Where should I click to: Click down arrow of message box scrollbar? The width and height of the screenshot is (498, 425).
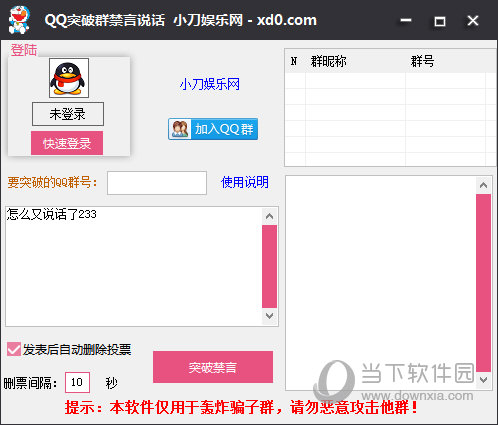269,316
